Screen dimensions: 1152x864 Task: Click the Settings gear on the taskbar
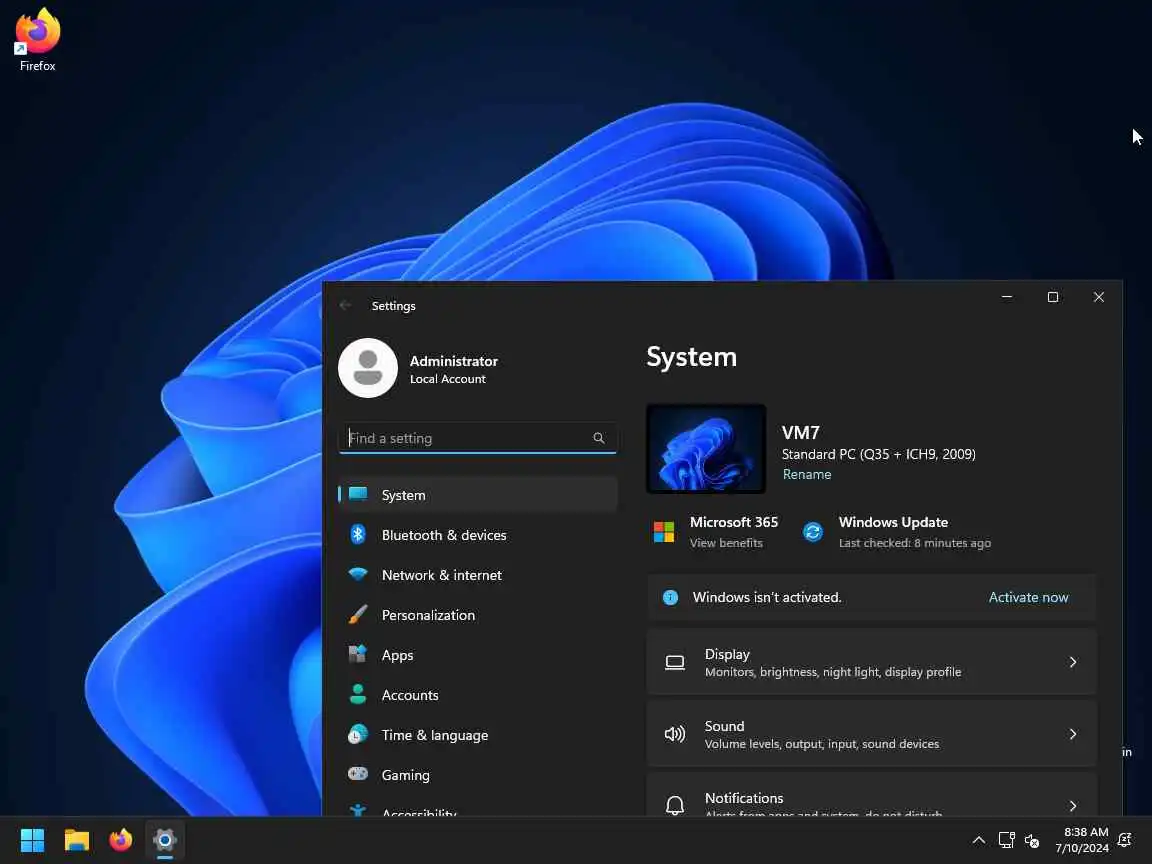click(165, 840)
